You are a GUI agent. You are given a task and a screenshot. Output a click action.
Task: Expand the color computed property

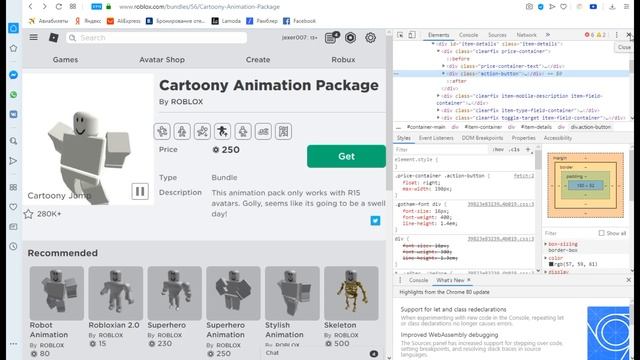point(546,258)
